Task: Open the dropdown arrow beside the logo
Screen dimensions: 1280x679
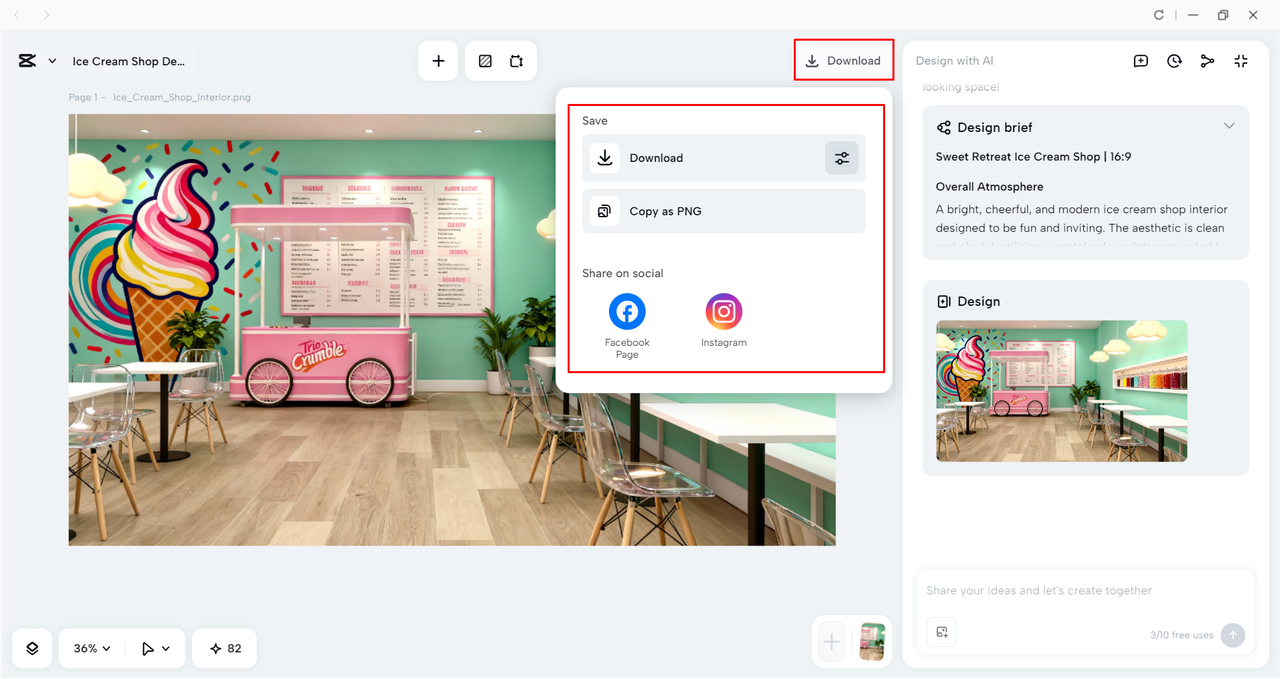Action: click(x=52, y=61)
